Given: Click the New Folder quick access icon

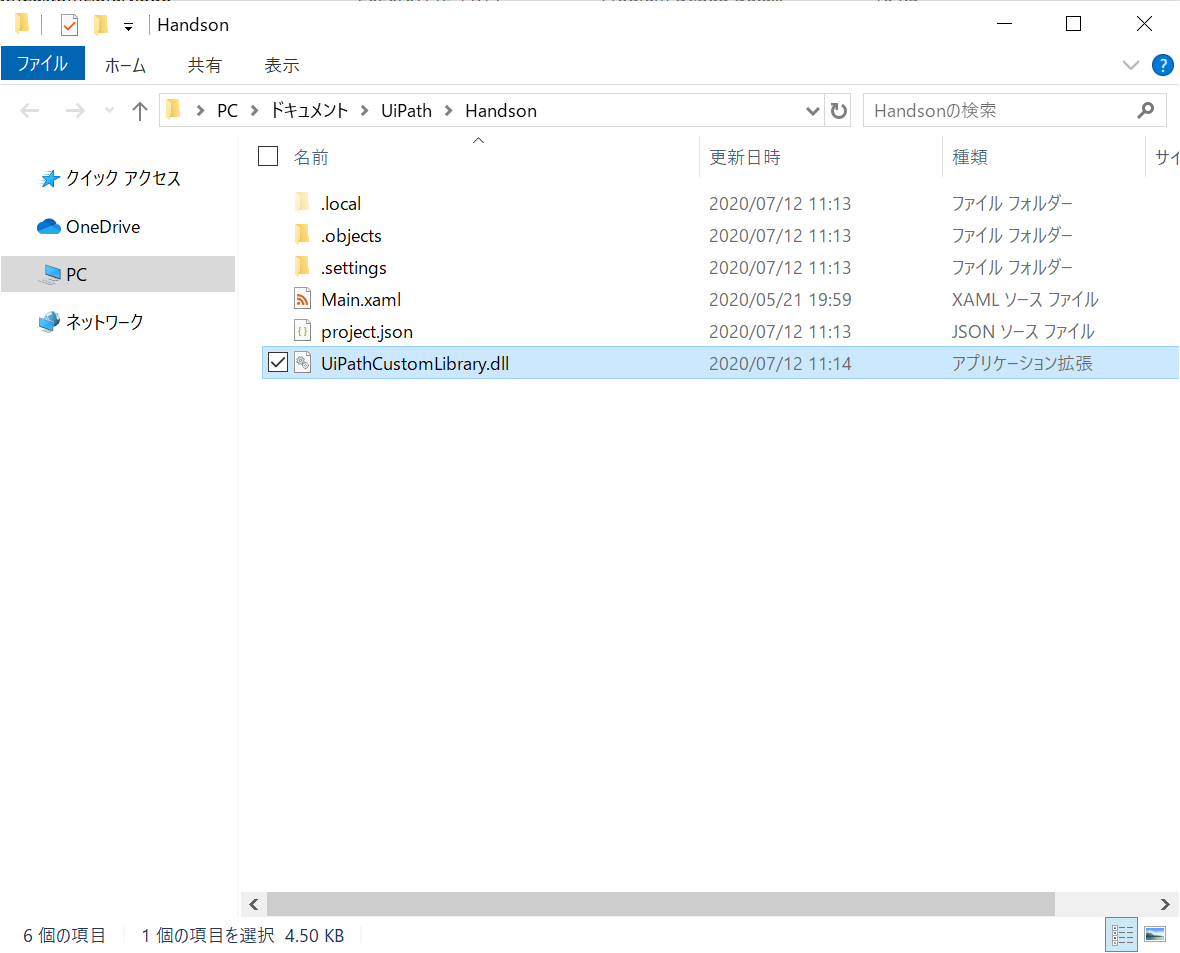Looking at the screenshot, I should click(x=100, y=26).
